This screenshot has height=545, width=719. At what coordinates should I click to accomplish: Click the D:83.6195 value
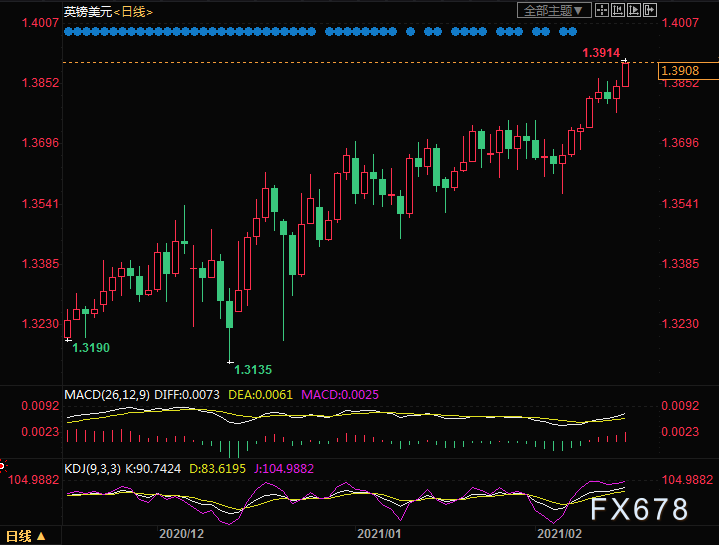[x=217, y=468]
